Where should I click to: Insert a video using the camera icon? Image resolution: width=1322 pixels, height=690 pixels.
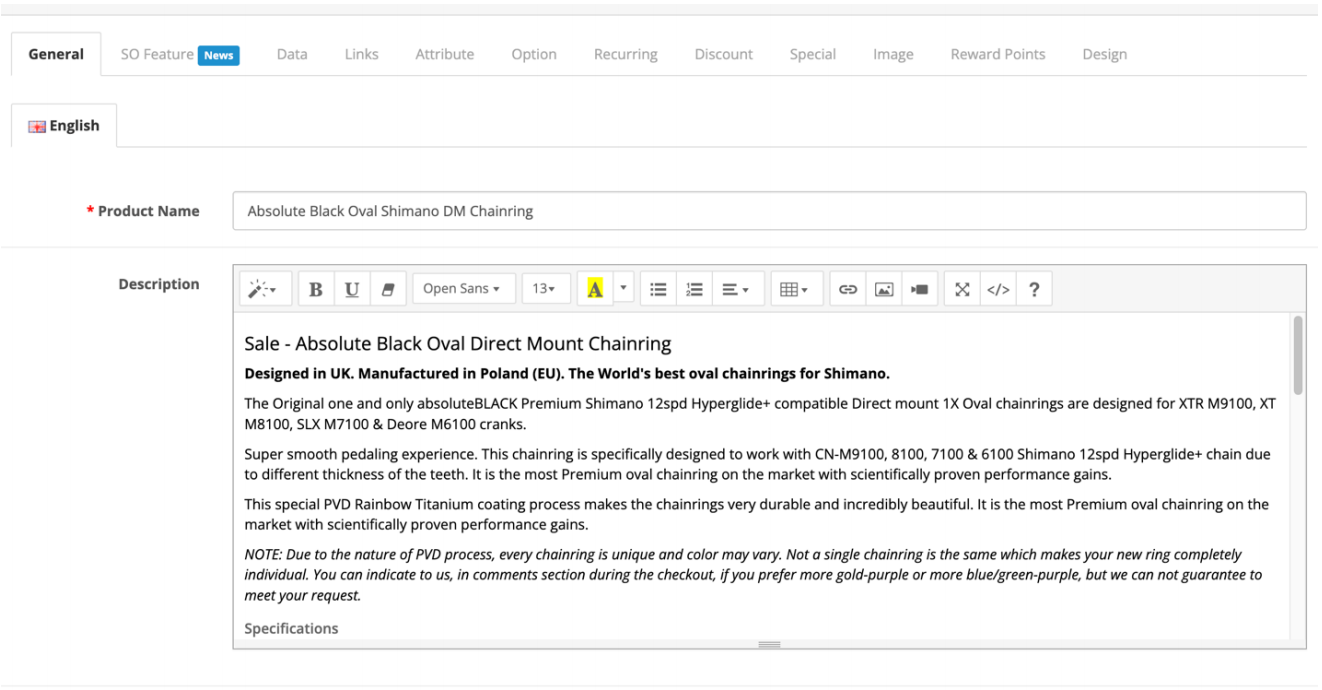pyautogui.click(x=919, y=289)
